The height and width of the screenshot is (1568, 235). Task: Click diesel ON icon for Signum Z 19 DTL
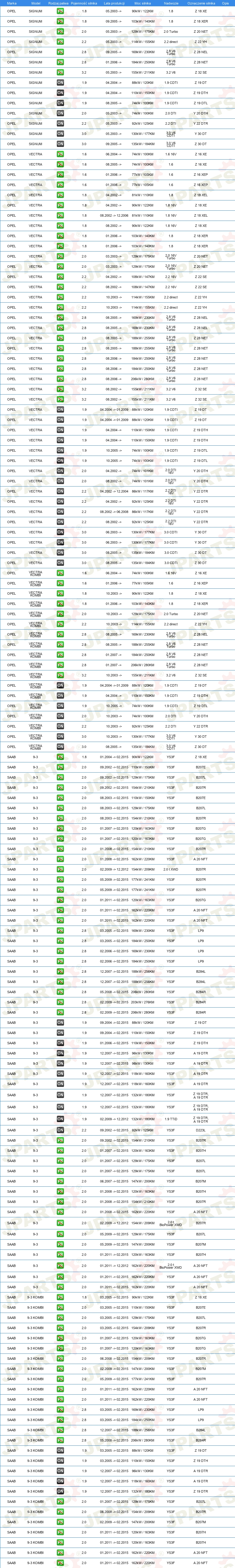[60, 103]
